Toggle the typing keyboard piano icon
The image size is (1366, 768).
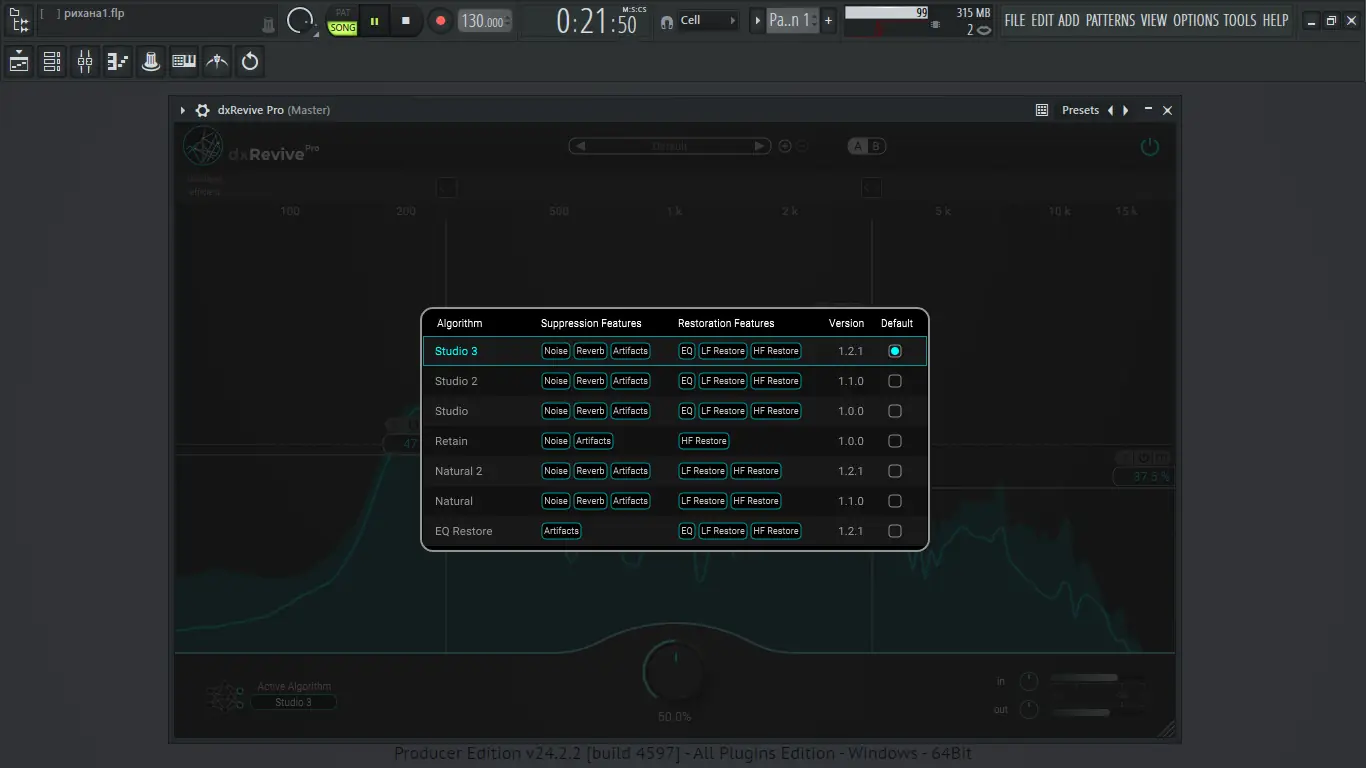pyautogui.click(x=184, y=62)
